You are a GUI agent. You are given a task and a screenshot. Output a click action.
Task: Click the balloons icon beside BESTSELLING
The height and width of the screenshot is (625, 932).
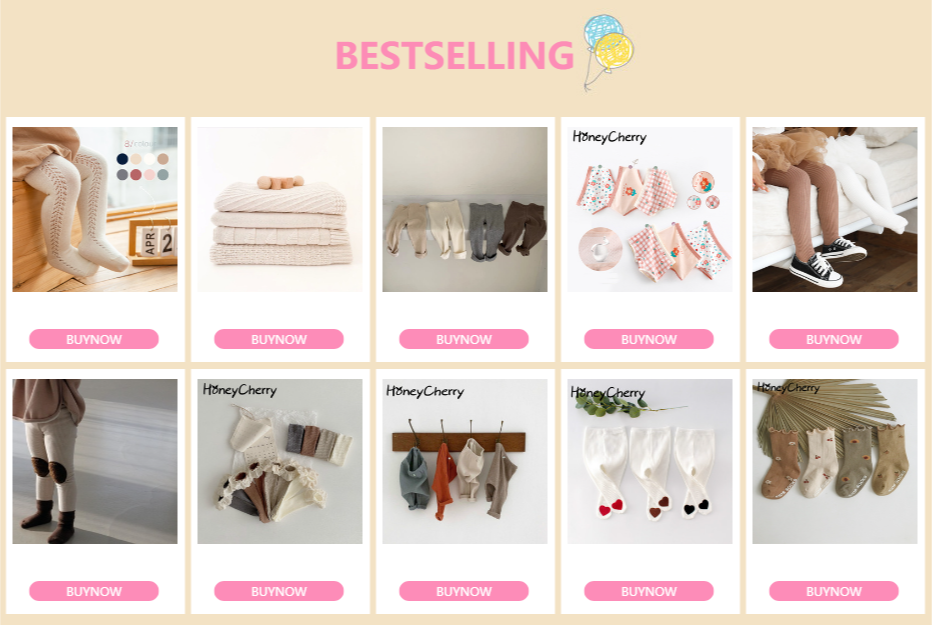(x=608, y=53)
